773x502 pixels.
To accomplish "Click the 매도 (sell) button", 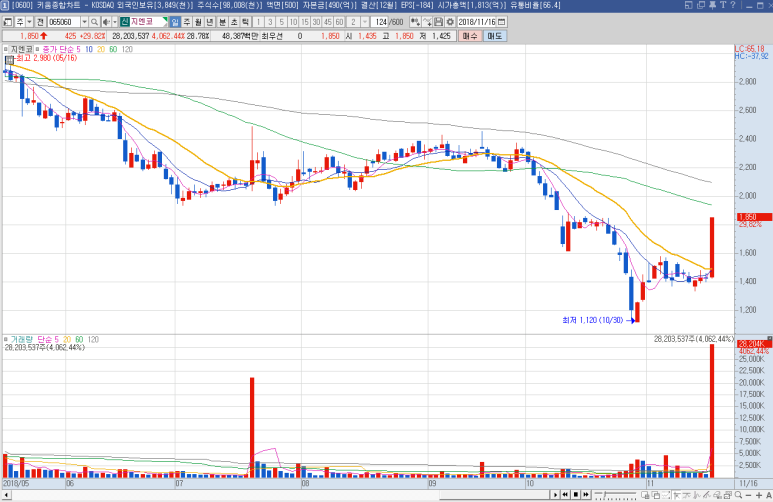I will [x=495, y=36].
